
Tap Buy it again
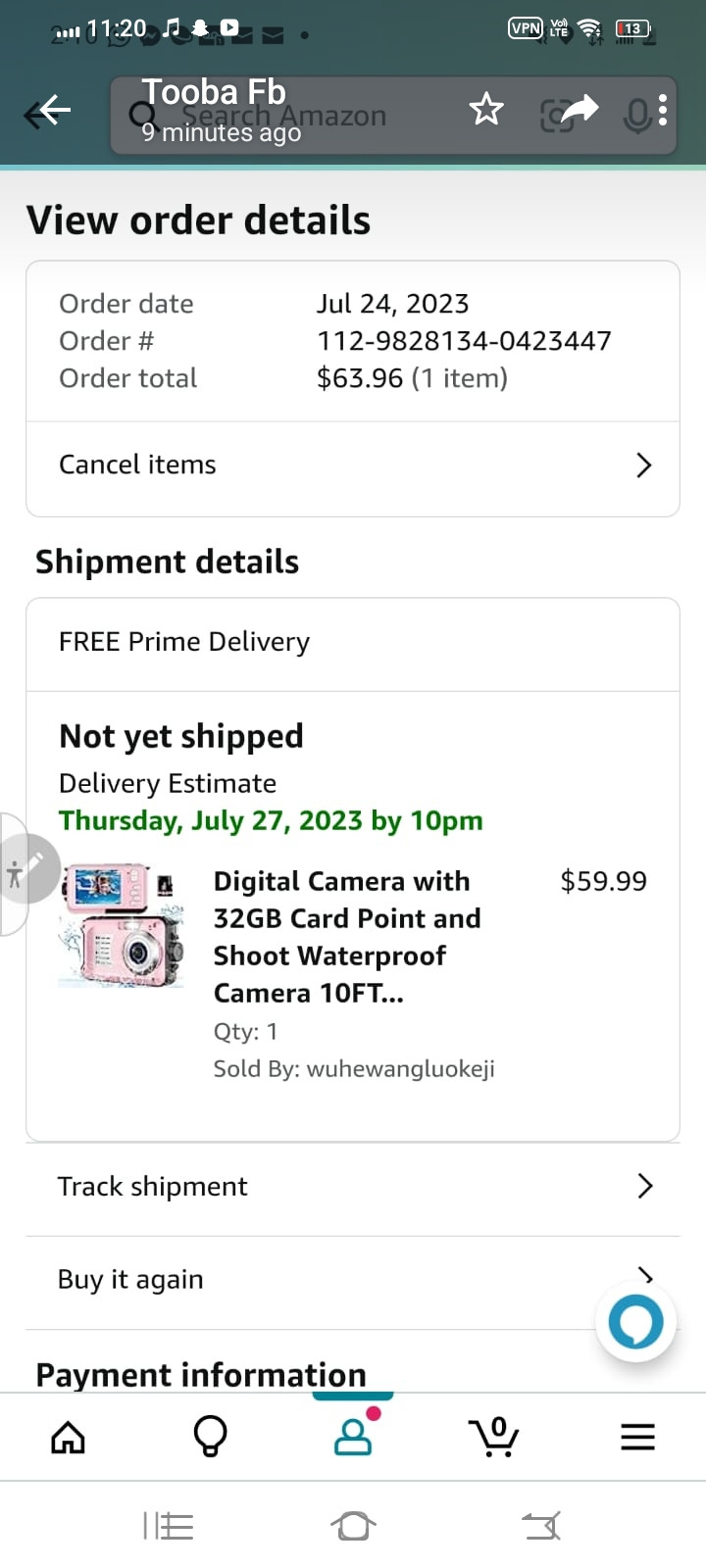point(130,1279)
